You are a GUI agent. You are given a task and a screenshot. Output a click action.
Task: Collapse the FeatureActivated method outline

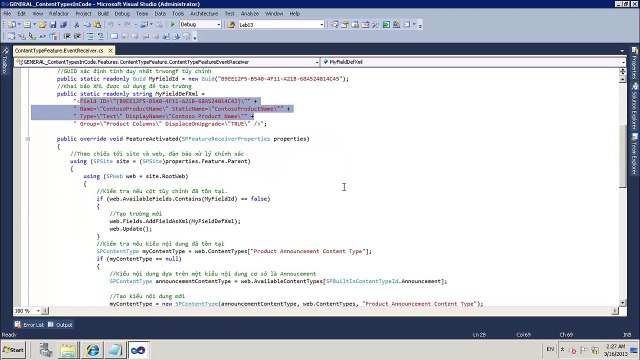click(28, 139)
